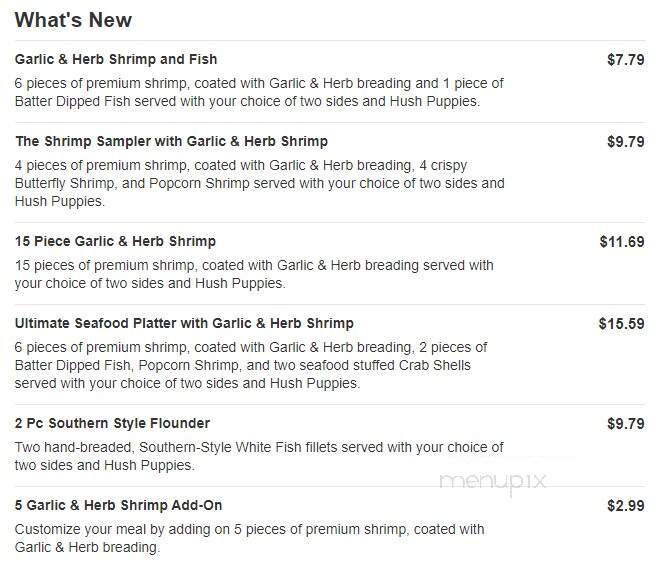Click the $11.69 price
The image size is (672, 564).
coord(622,242)
